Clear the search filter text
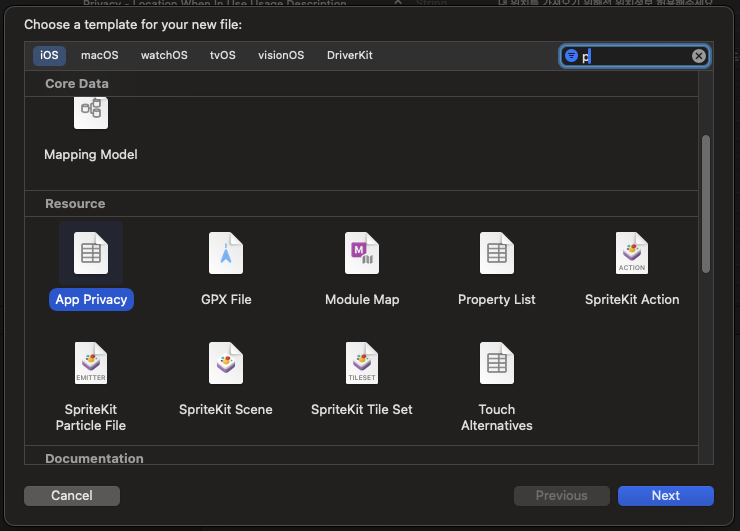740x531 pixels. coord(698,56)
